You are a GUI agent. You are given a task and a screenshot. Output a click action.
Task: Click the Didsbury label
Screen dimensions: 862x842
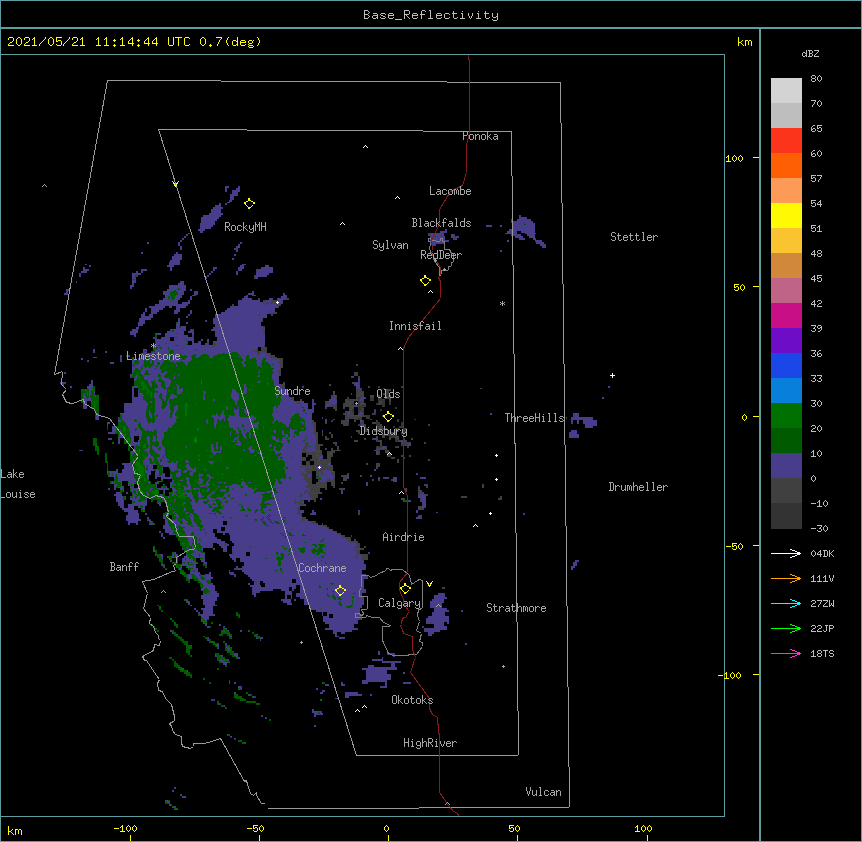click(384, 431)
